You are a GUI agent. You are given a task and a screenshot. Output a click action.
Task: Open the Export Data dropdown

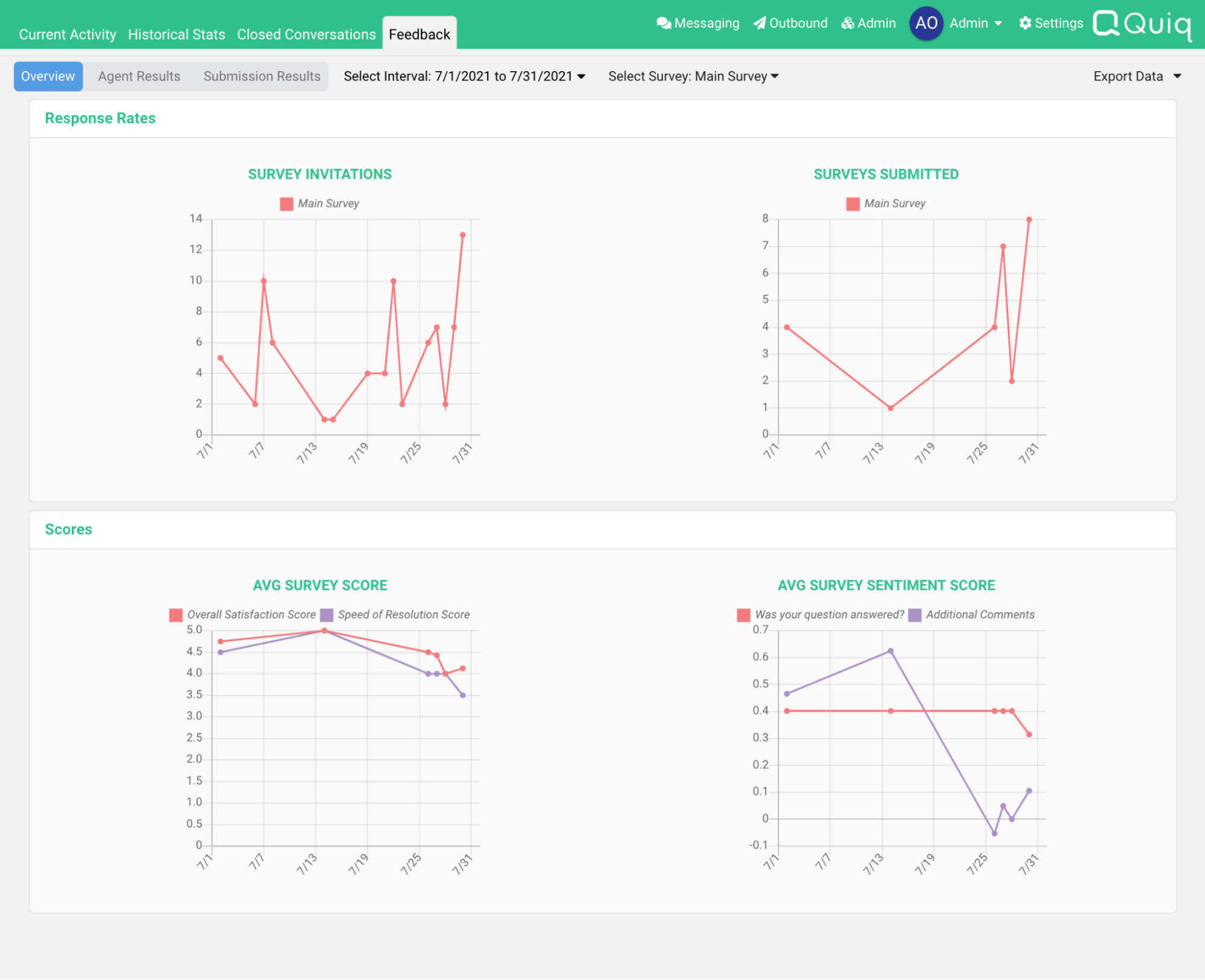[1137, 77]
